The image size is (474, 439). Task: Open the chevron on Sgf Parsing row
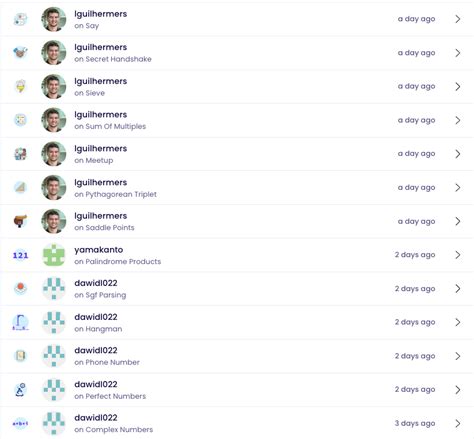[x=458, y=289]
